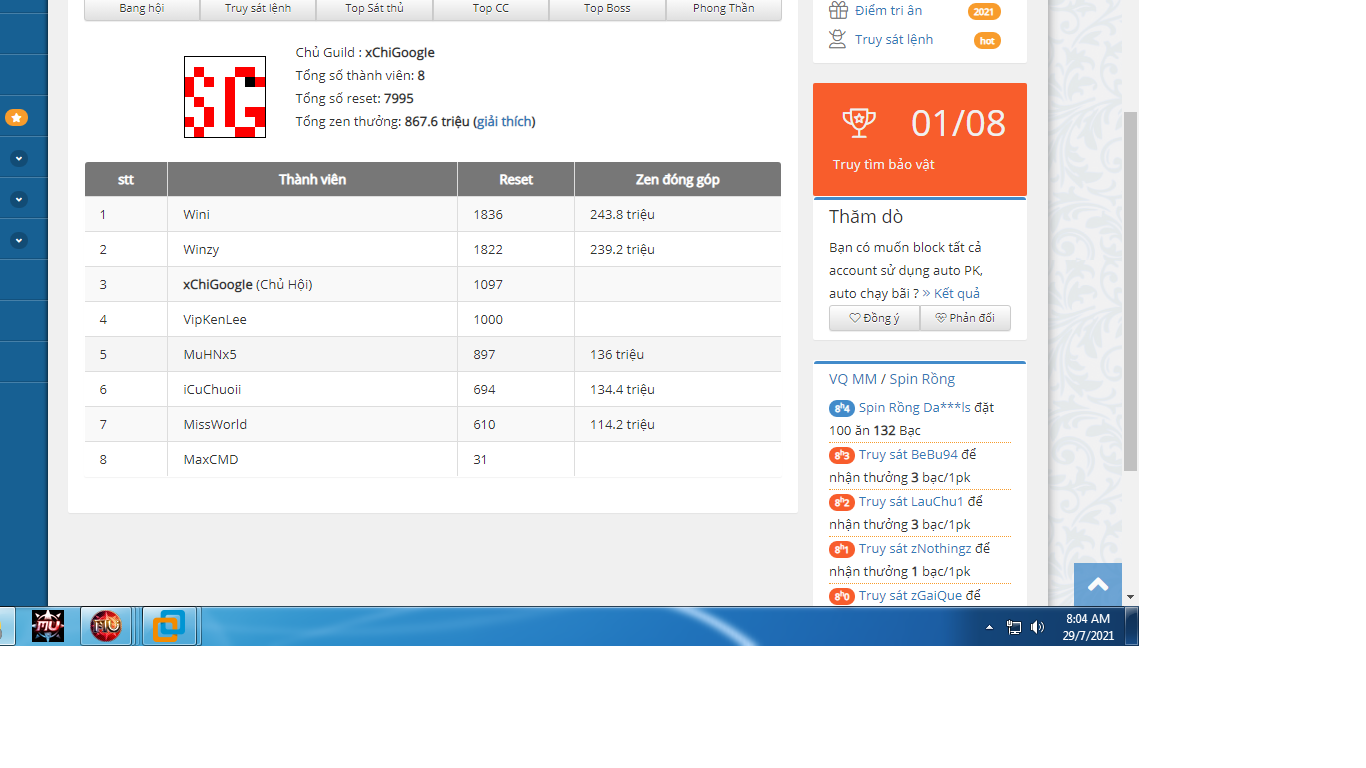This screenshot has height=768, width=1366.
Task: Vote Đồng ý in the poll
Action: click(874, 318)
